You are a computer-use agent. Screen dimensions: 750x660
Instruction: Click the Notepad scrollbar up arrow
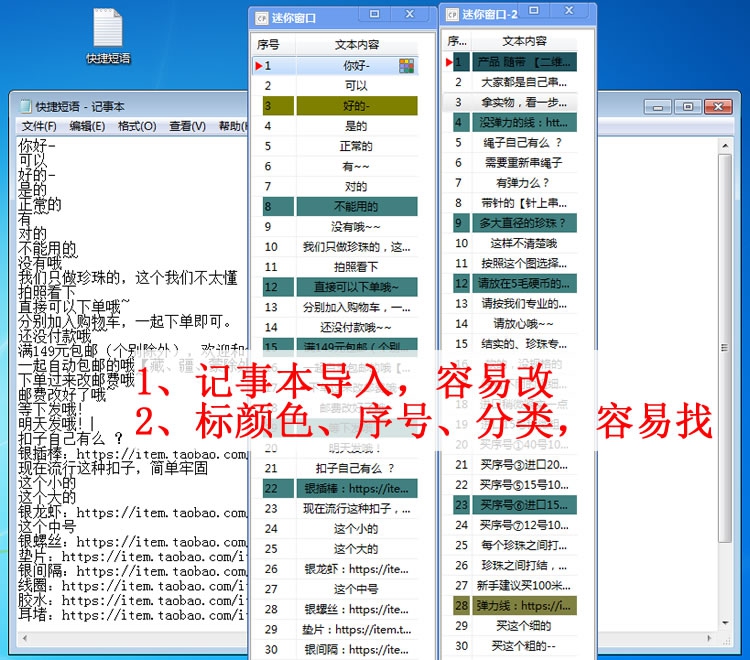click(x=724, y=146)
